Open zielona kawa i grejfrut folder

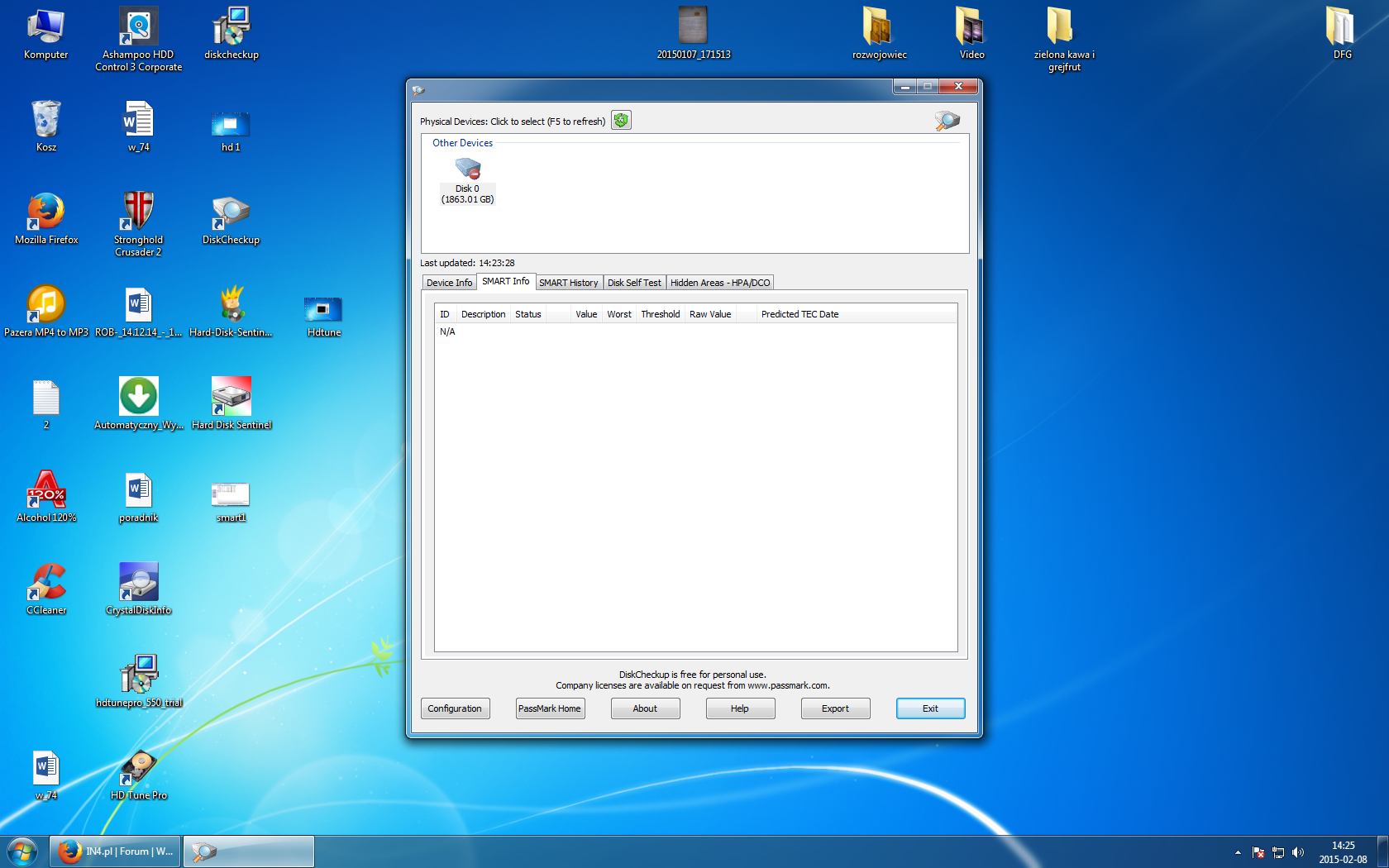coord(1064,39)
